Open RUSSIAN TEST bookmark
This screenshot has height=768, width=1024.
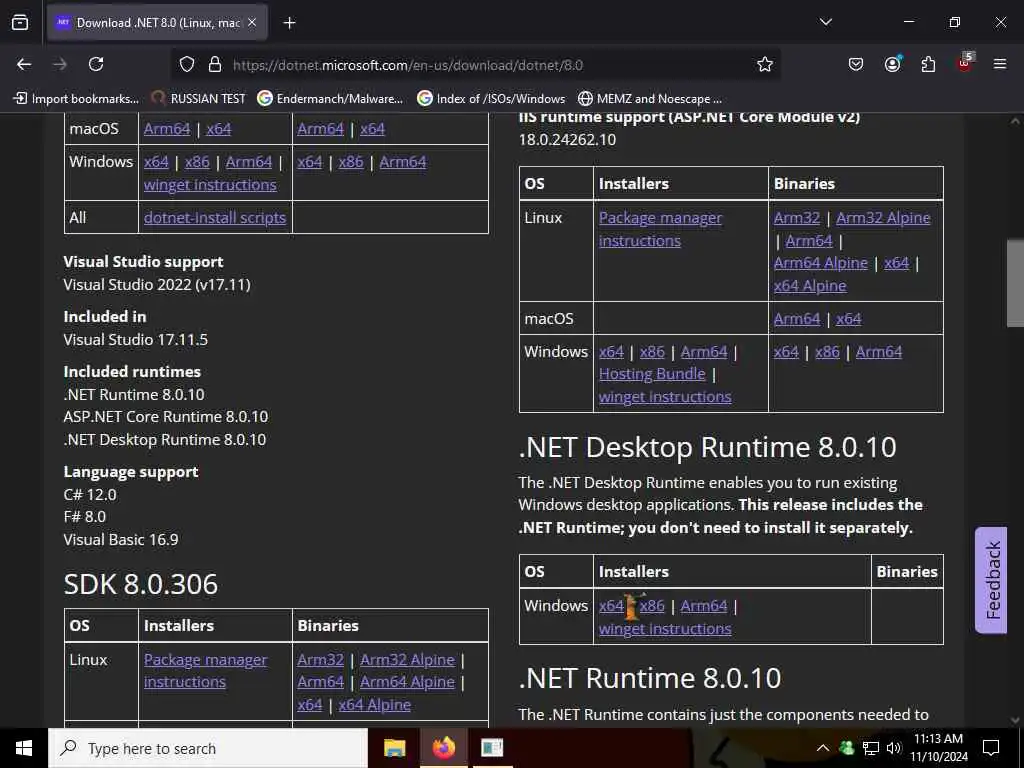(x=199, y=99)
